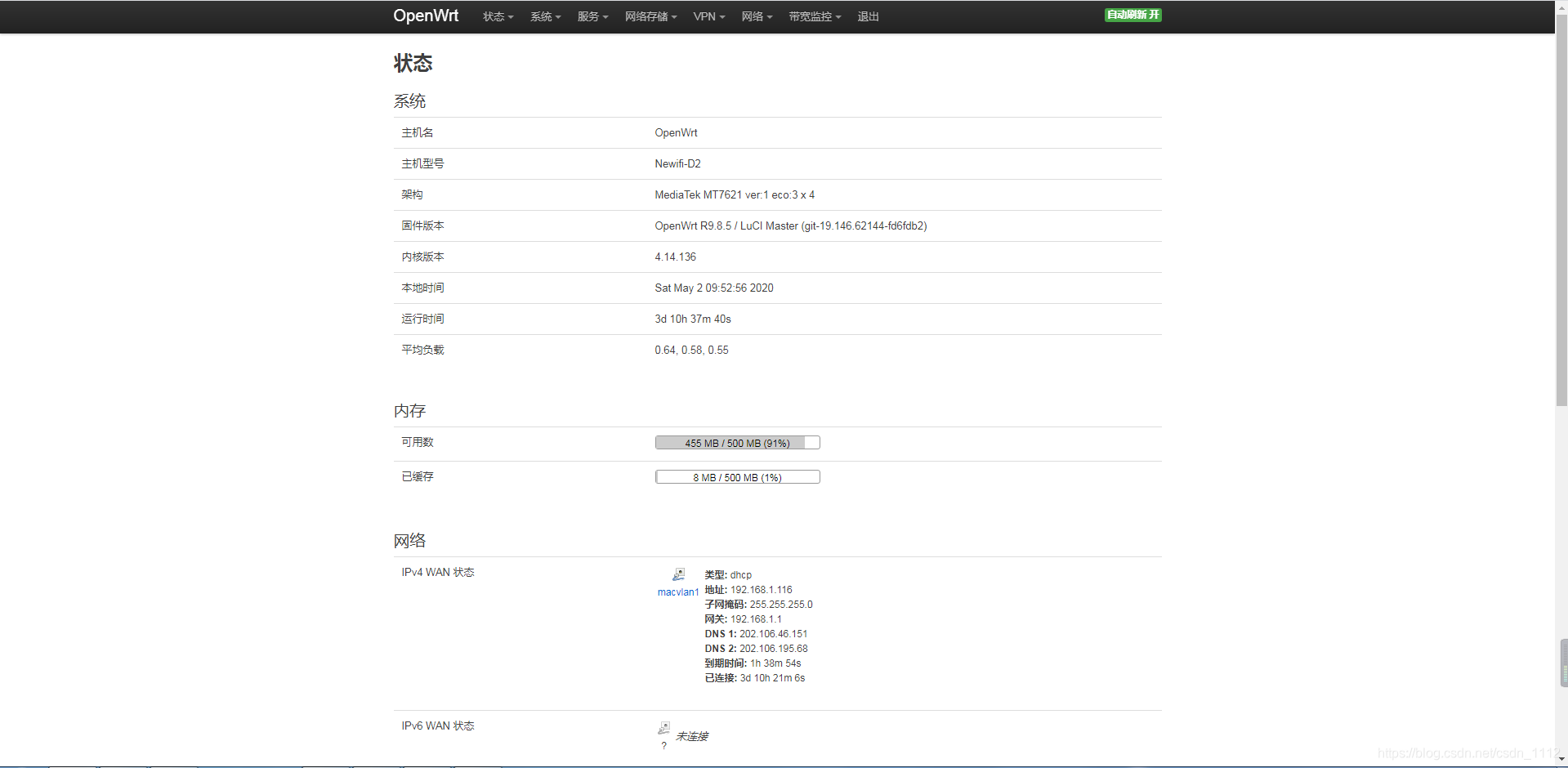Select the WAN address 192.168.1.116
The height and width of the screenshot is (768, 1568).
point(761,590)
